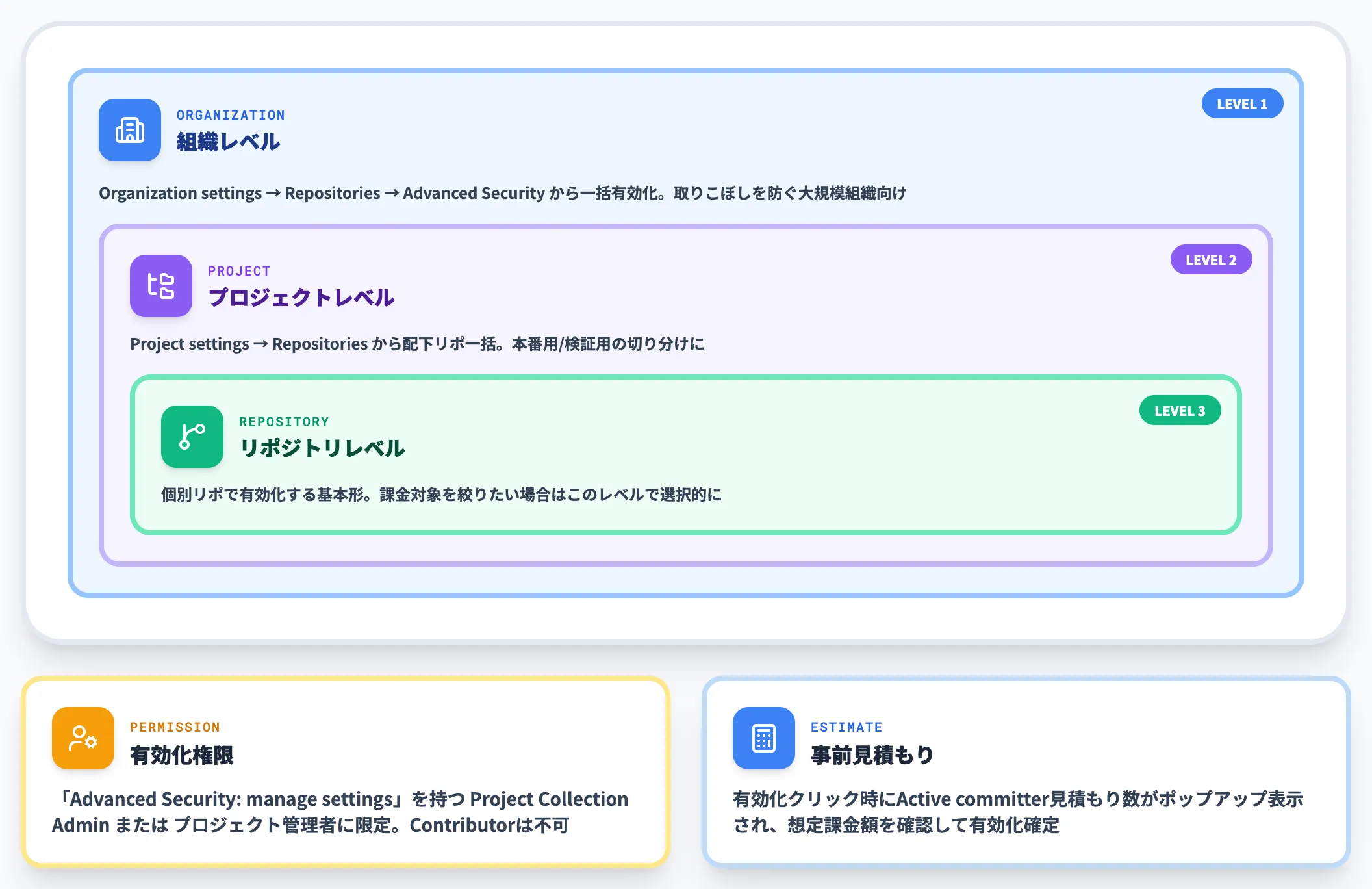This screenshot has height=889, width=1372.
Task: Select the LEVEL 1 badge
Action: pos(1242,104)
